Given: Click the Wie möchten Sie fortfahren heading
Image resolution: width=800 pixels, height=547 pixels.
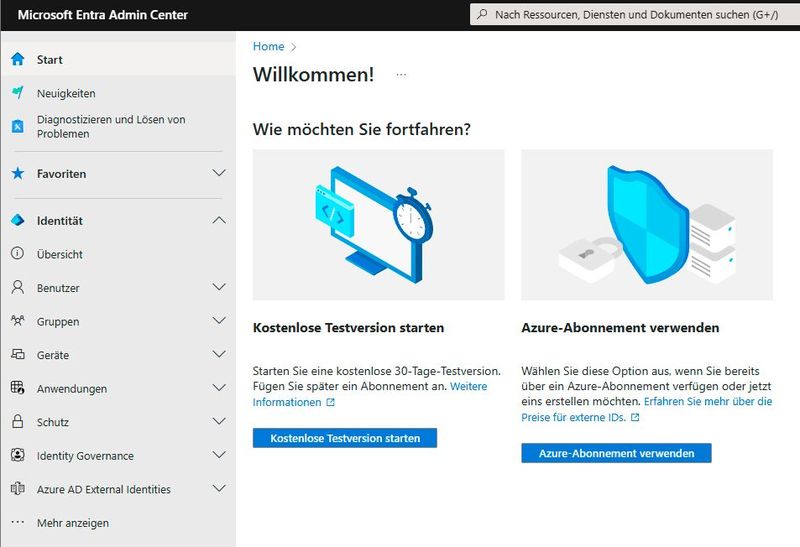Looking at the screenshot, I should pyautogui.click(x=362, y=129).
